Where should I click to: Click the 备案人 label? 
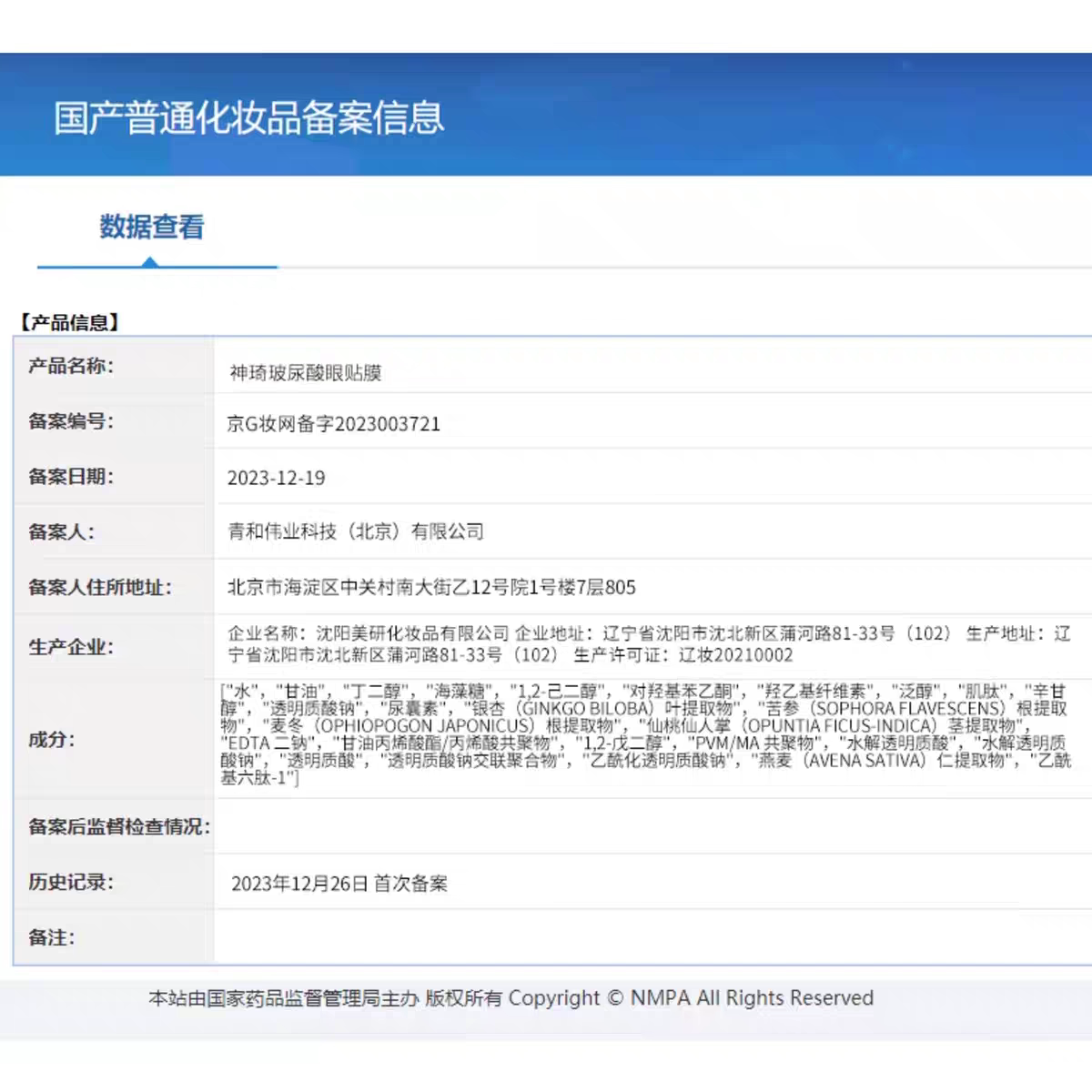[61, 532]
